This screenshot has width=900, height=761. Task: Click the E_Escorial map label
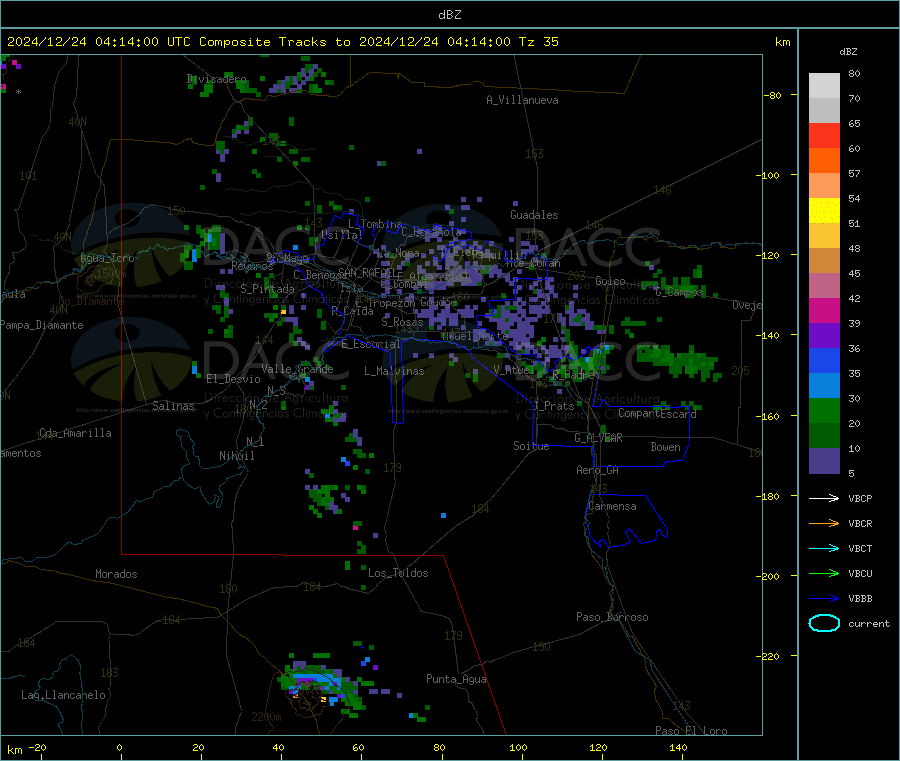[x=370, y=344]
